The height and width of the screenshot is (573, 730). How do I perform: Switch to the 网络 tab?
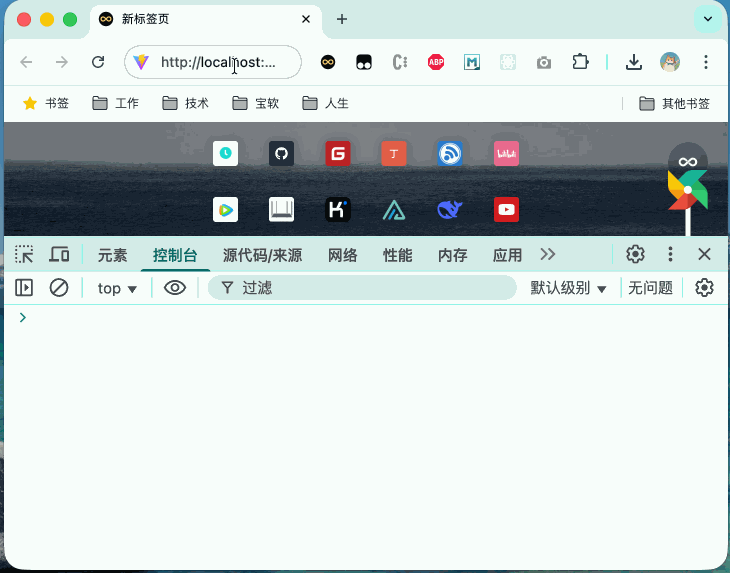click(x=343, y=255)
